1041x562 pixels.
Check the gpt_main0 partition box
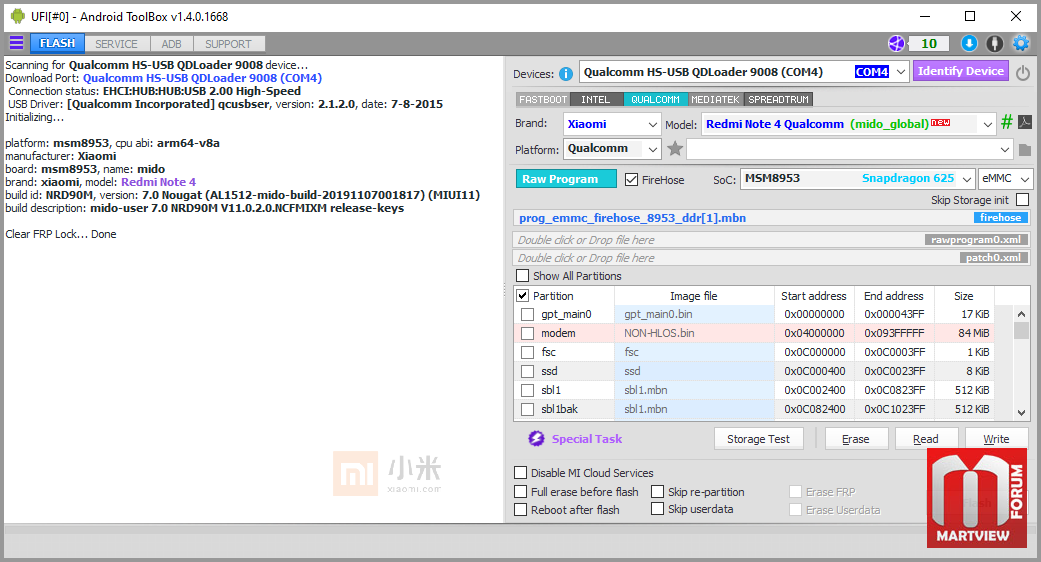click(527, 314)
